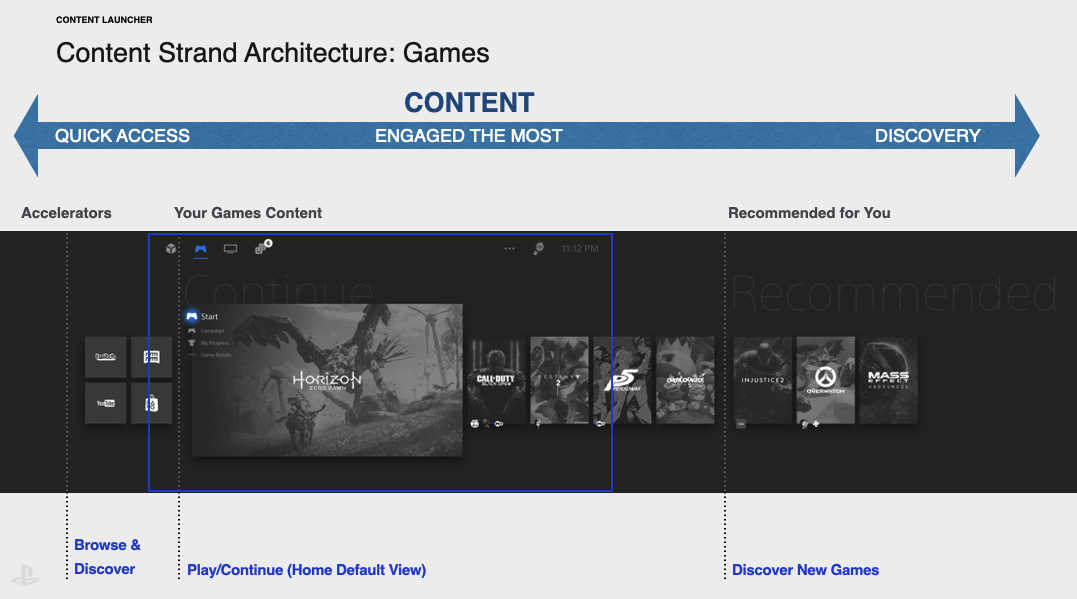The height and width of the screenshot is (599, 1077).
Task: Open the Mass Effect Andromeda tile
Action: pyautogui.click(x=889, y=380)
